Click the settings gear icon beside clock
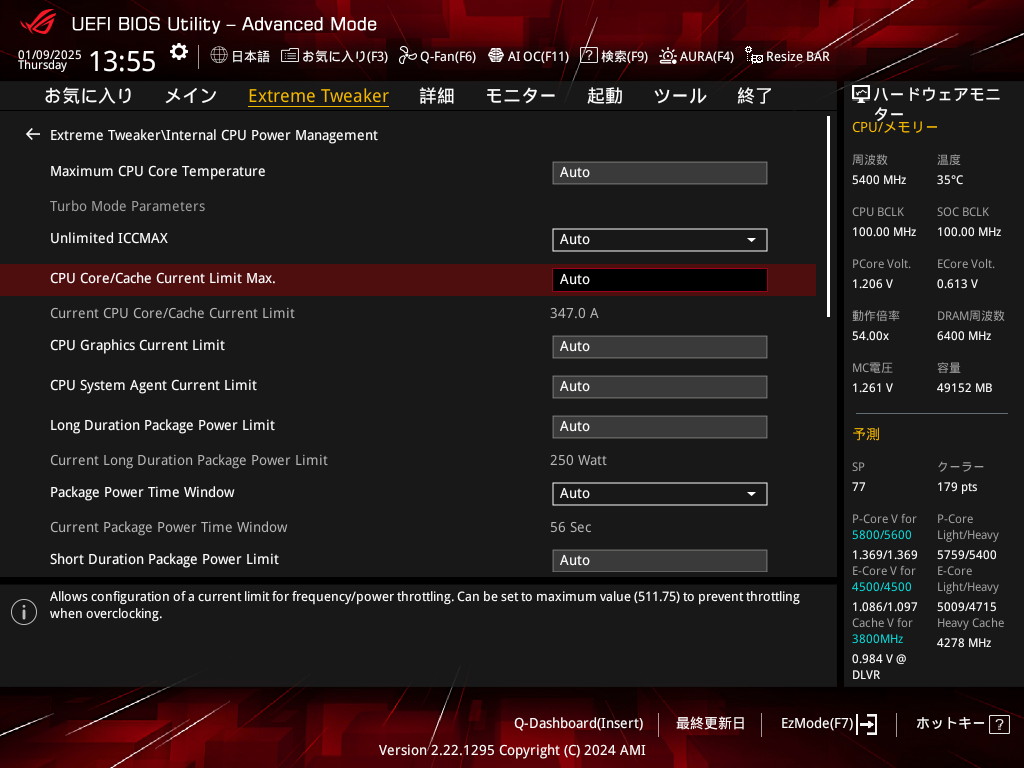1024x768 pixels. [178, 52]
